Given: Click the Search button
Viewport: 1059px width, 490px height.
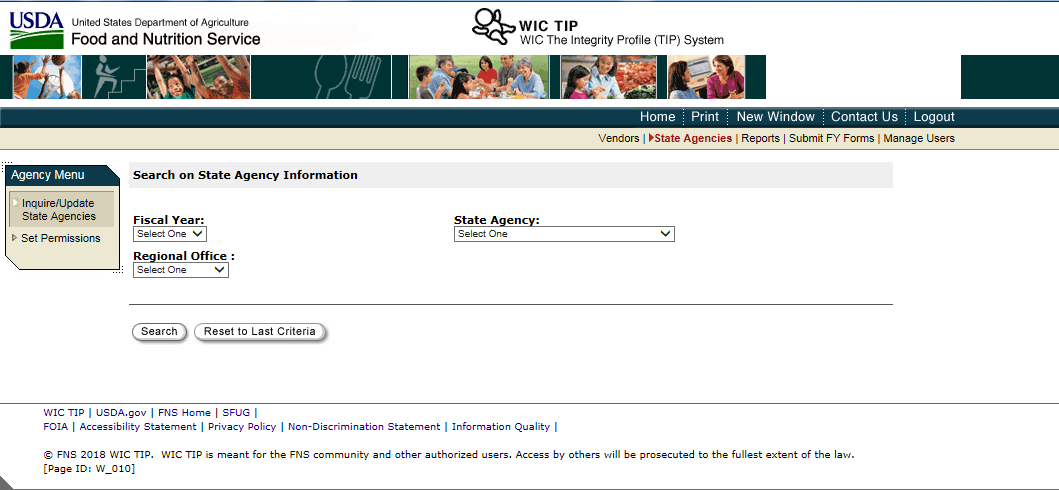Looking at the screenshot, I should point(159,331).
